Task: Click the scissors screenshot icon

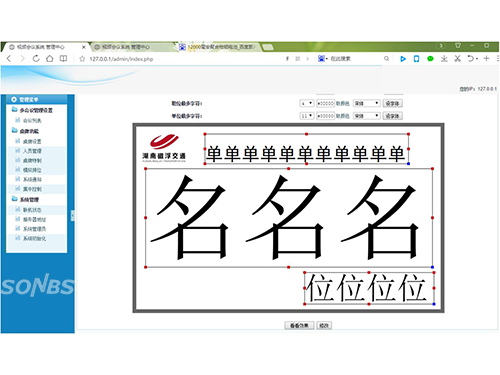Action: pos(458,59)
